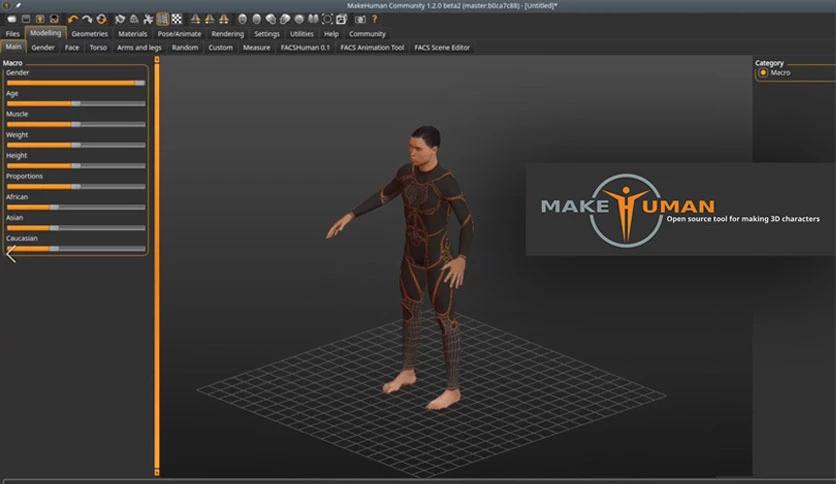Reset camera to global view icon
Image resolution: width=836 pixels, height=484 pixels.
click(x=327, y=19)
